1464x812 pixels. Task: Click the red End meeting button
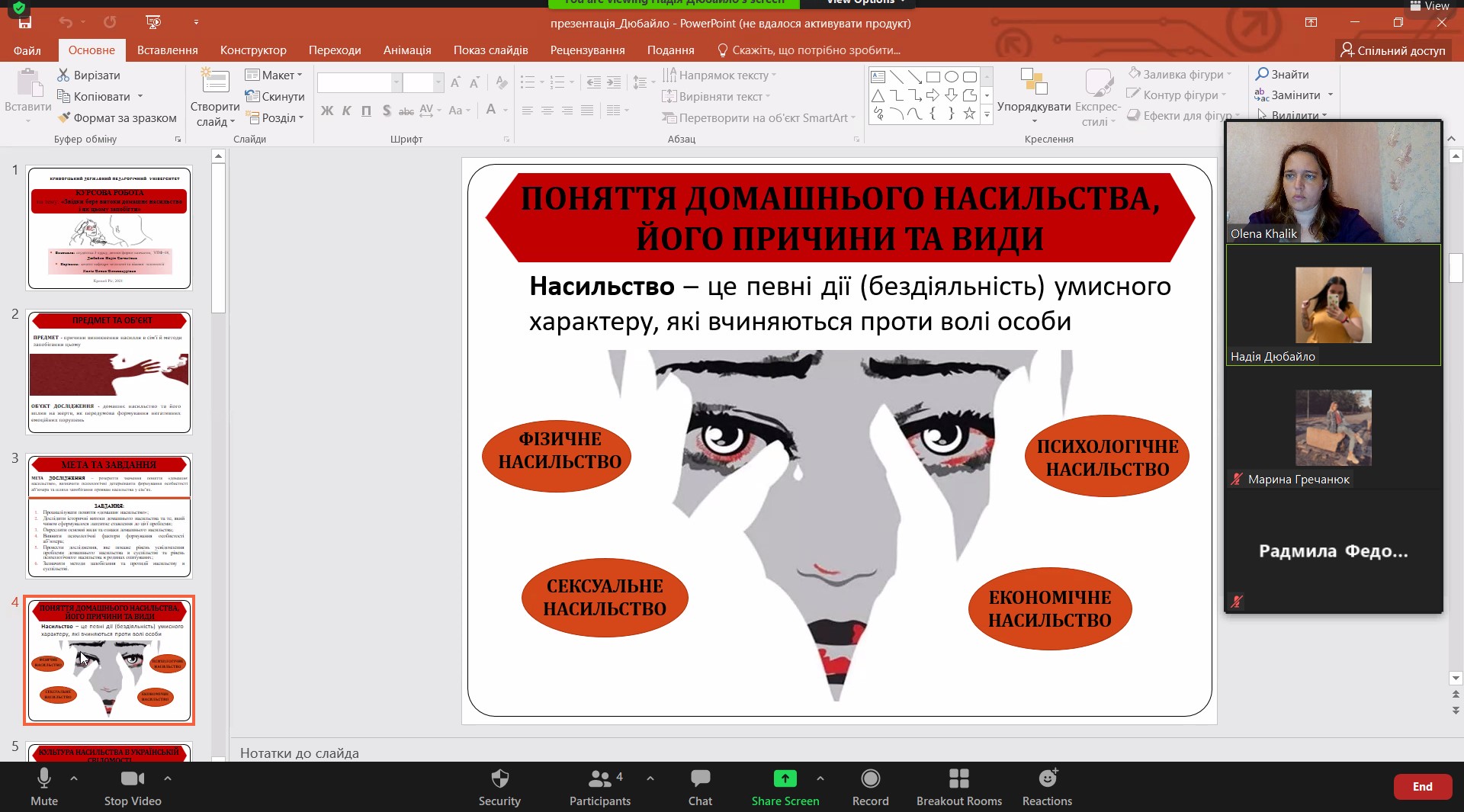[1422, 787]
